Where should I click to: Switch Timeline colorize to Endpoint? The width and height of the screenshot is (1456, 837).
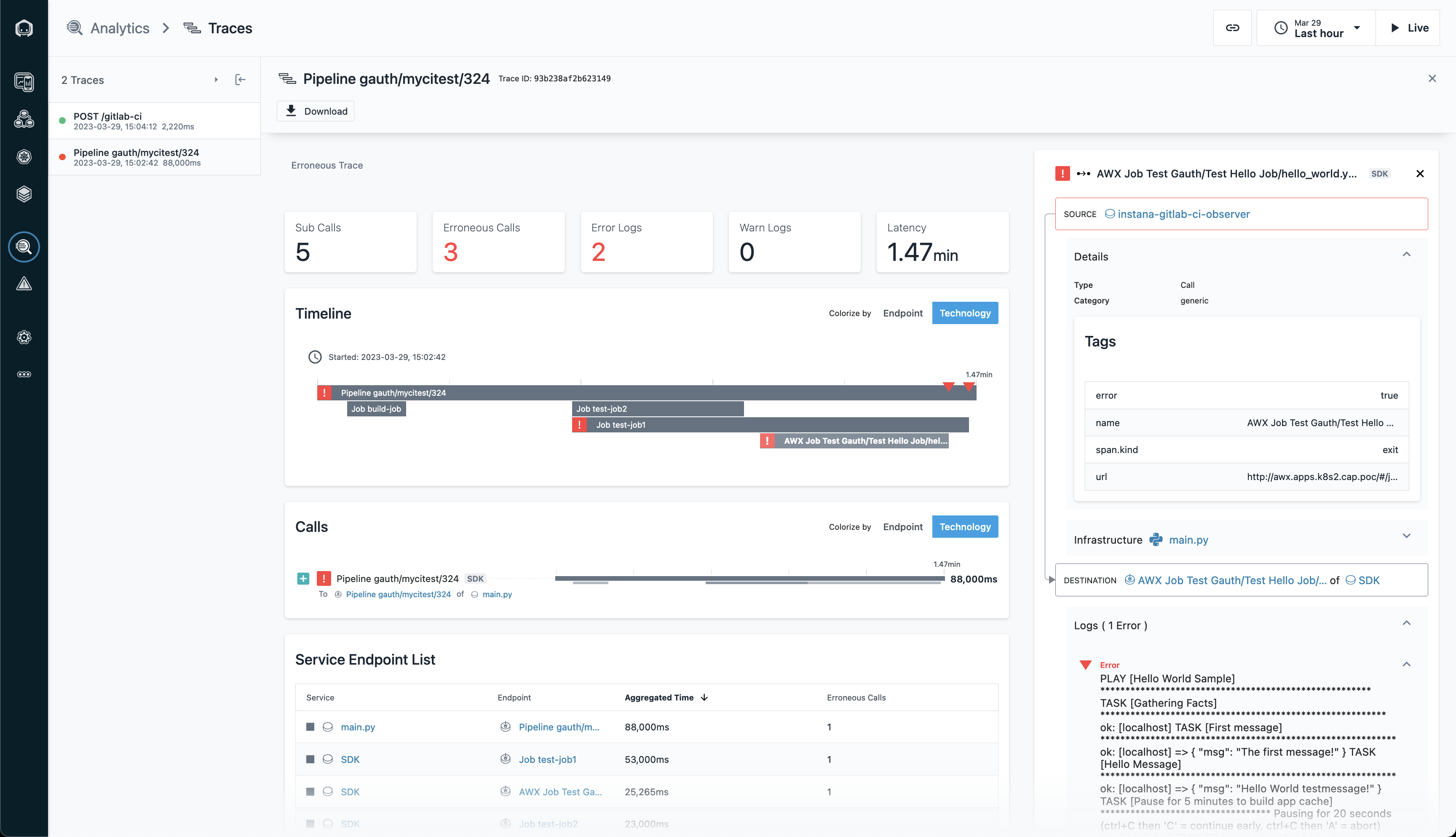pyautogui.click(x=902, y=313)
